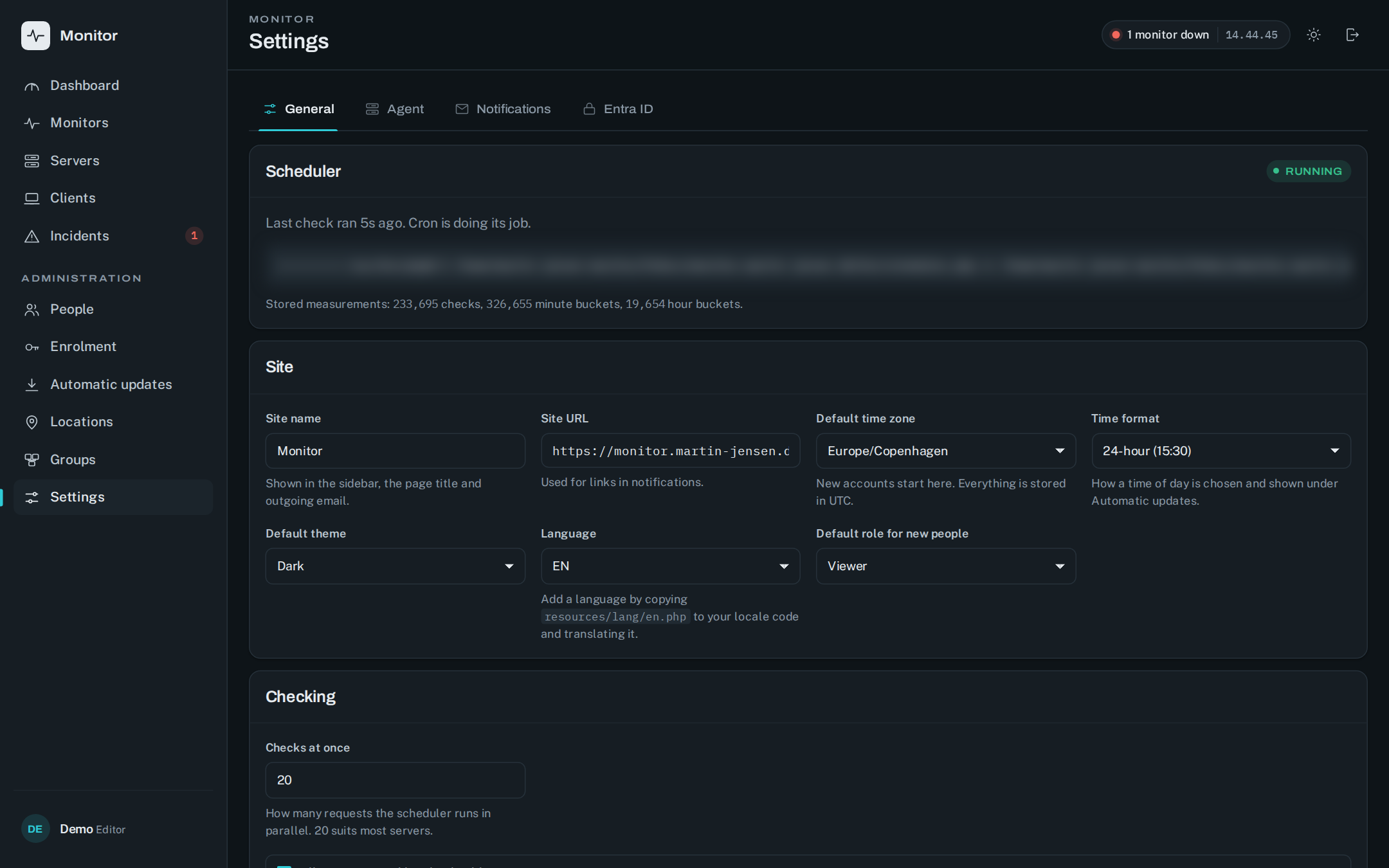The image size is (1389, 868).
Task: Select the General settings tab
Action: pos(298,109)
